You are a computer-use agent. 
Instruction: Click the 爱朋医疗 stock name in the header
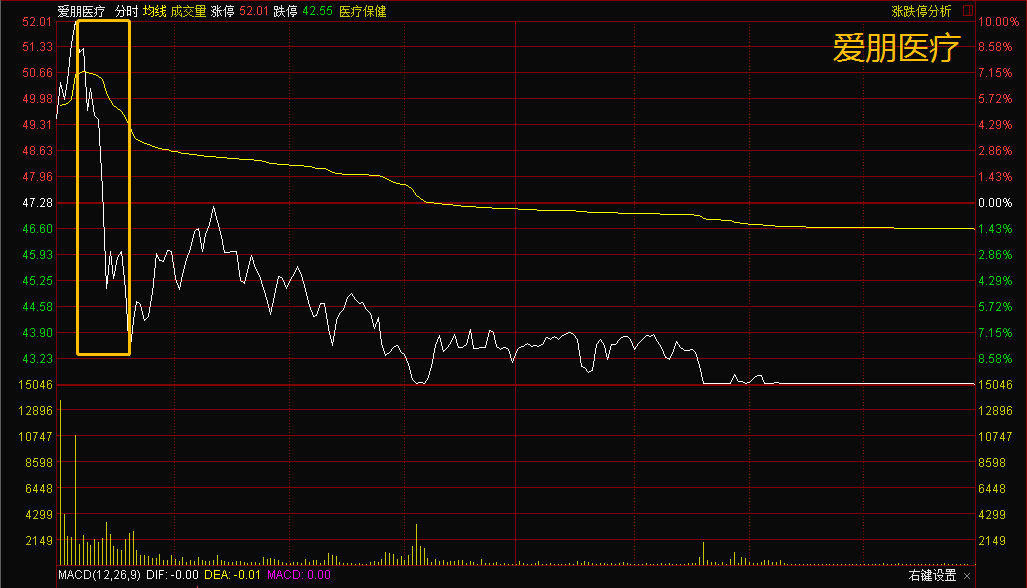[x=81, y=11]
